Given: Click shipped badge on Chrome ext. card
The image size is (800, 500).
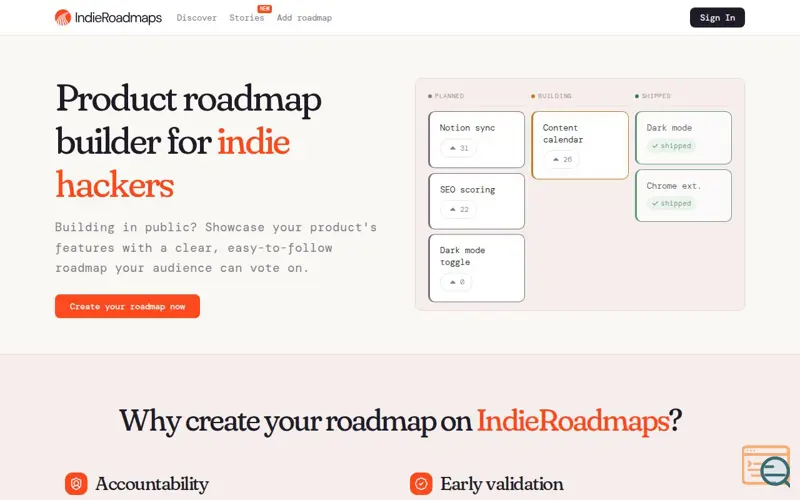Looking at the screenshot, I should (671, 204).
